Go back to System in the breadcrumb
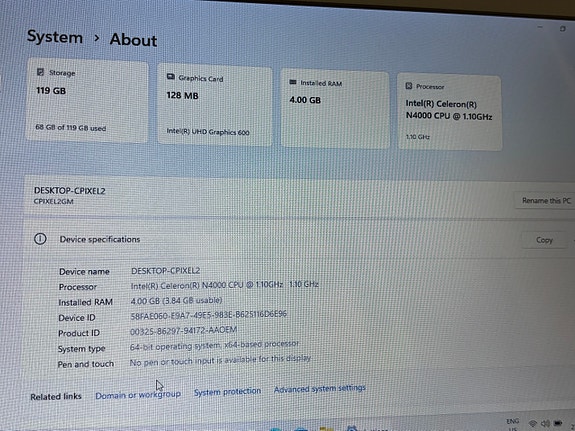 [x=55, y=37]
